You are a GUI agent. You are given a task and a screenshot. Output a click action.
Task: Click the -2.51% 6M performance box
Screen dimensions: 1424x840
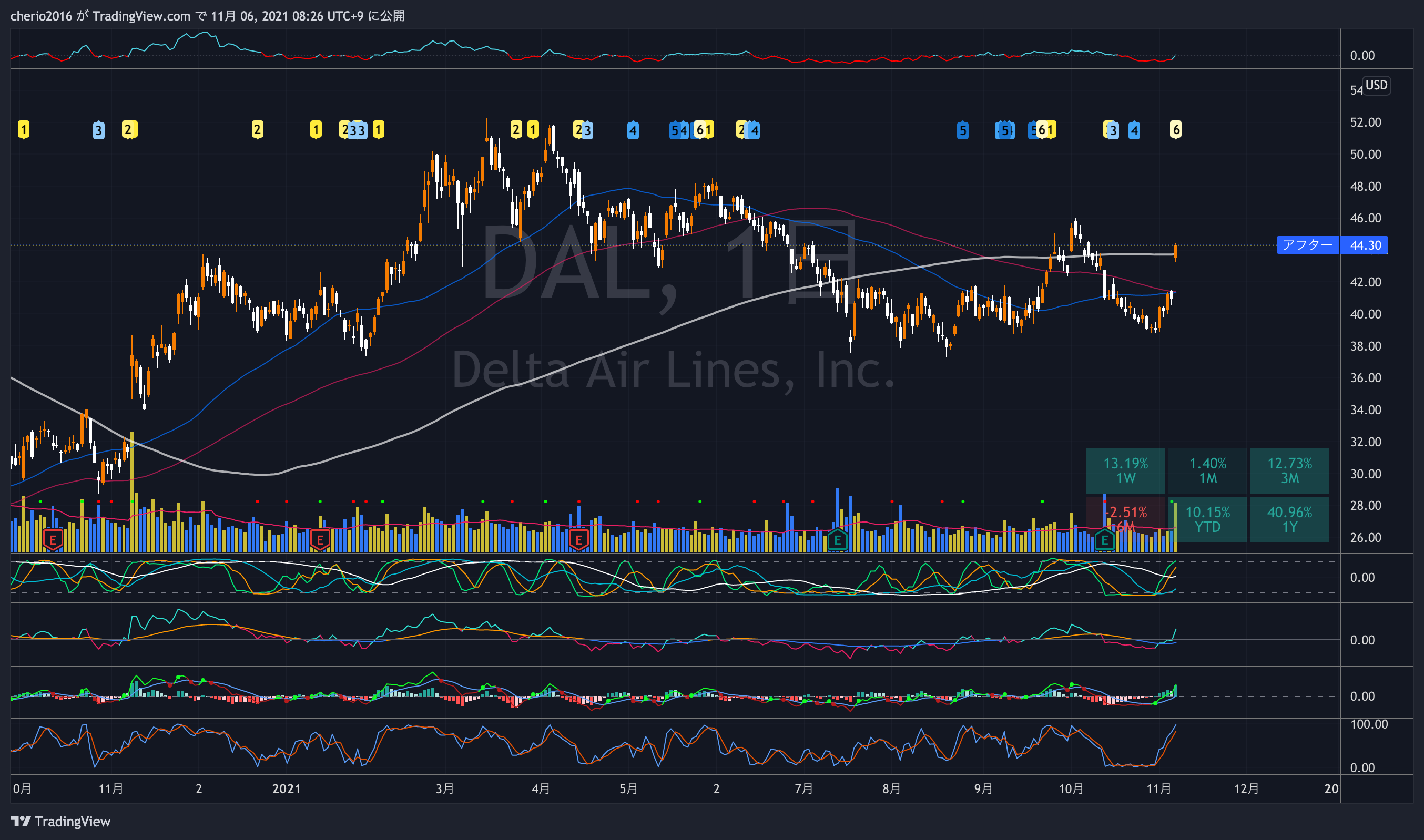tap(1126, 520)
